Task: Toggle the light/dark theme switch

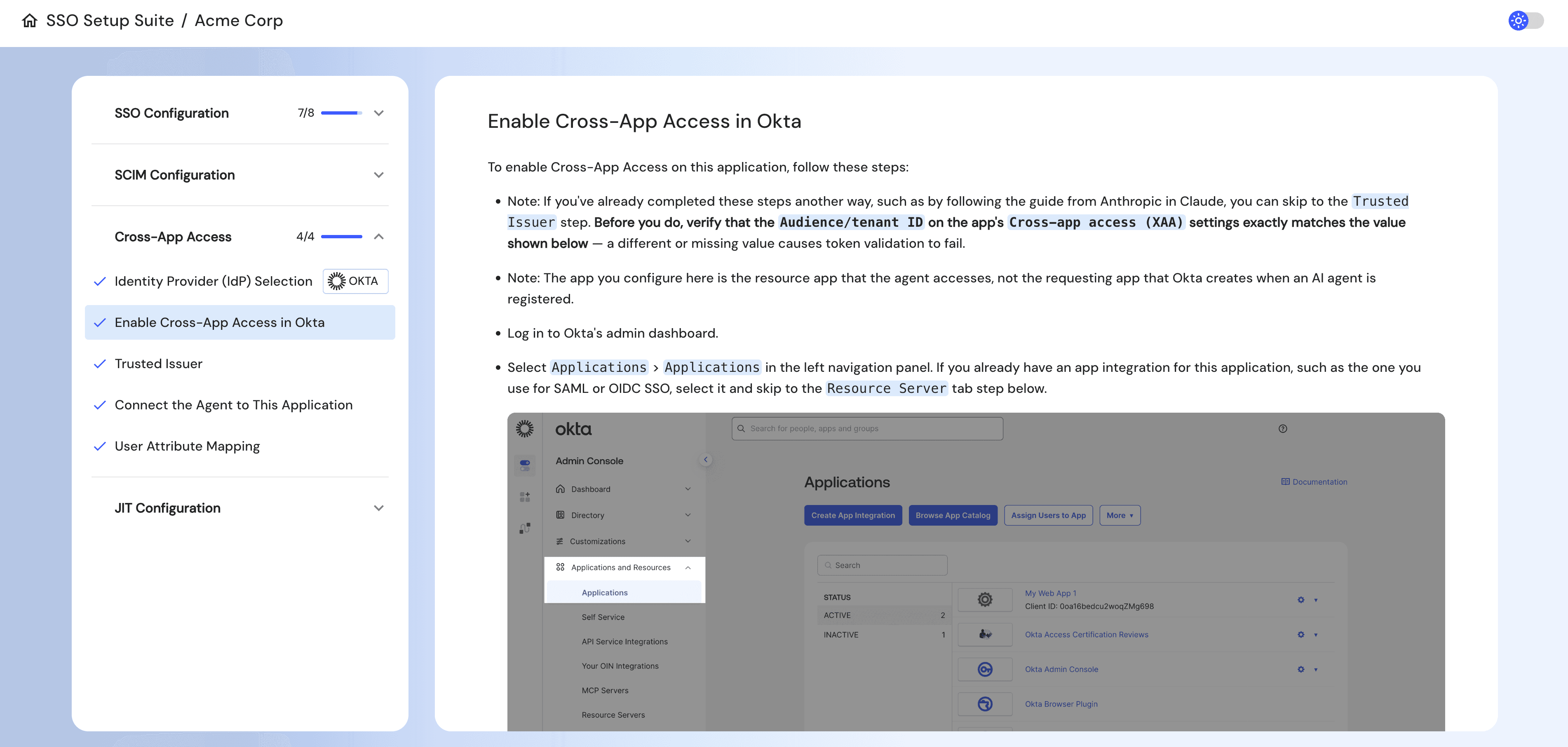Action: (x=1526, y=21)
